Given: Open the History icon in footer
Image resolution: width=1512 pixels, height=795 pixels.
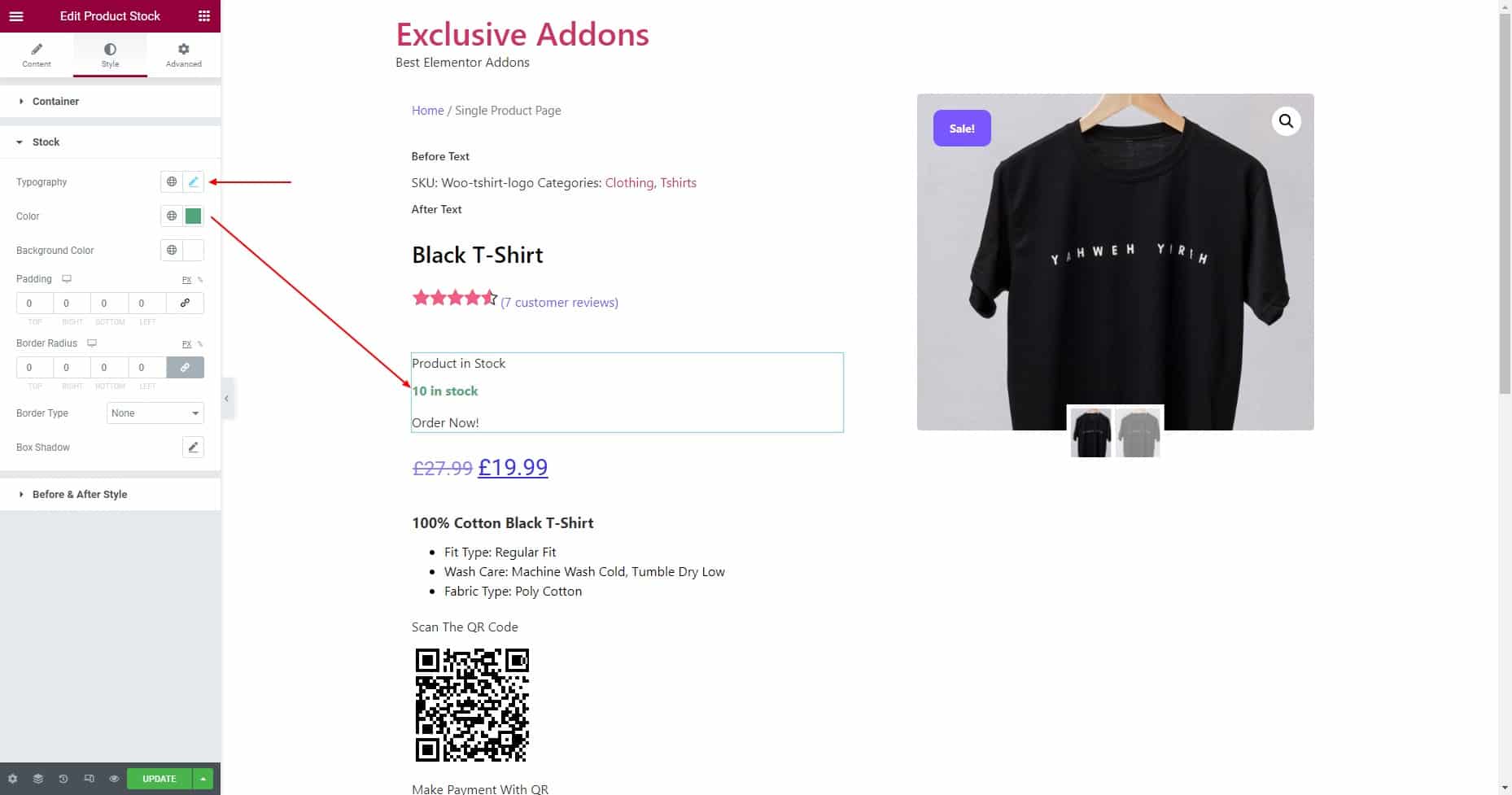Looking at the screenshot, I should pyautogui.click(x=63, y=779).
